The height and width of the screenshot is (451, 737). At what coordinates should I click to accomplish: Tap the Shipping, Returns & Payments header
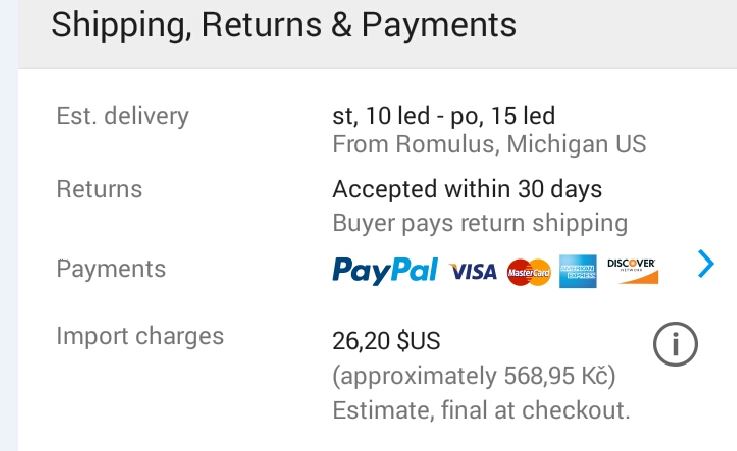tap(284, 25)
